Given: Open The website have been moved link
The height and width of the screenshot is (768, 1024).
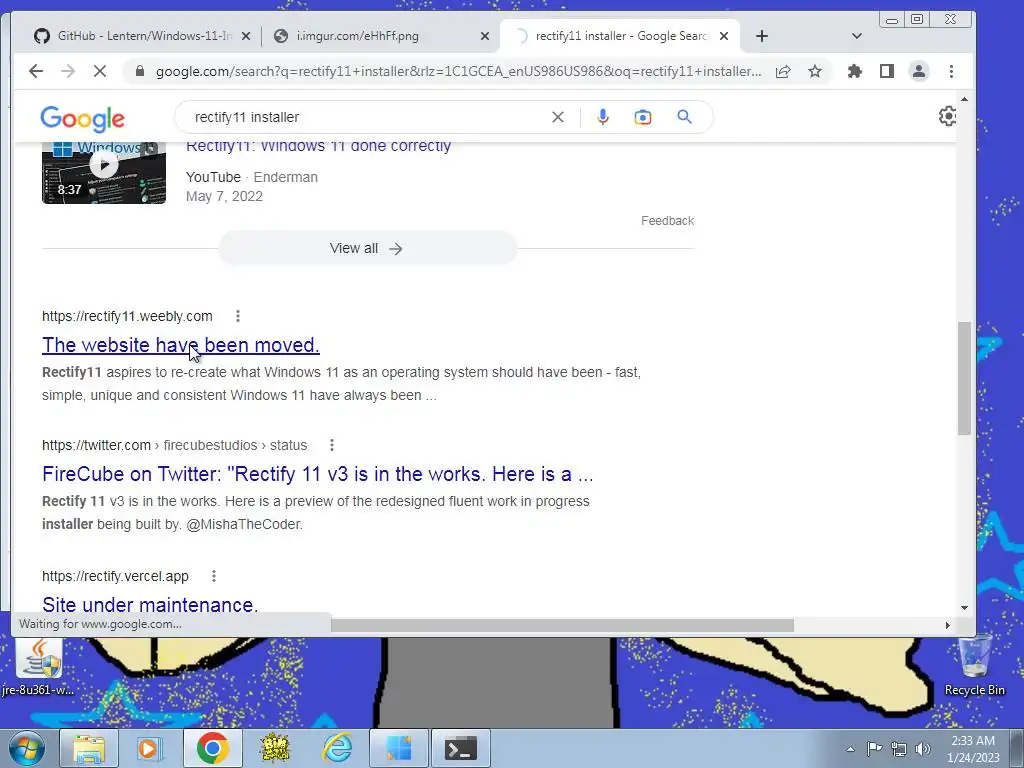Looking at the screenshot, I should pyautogui.click(x=181, y=345).
